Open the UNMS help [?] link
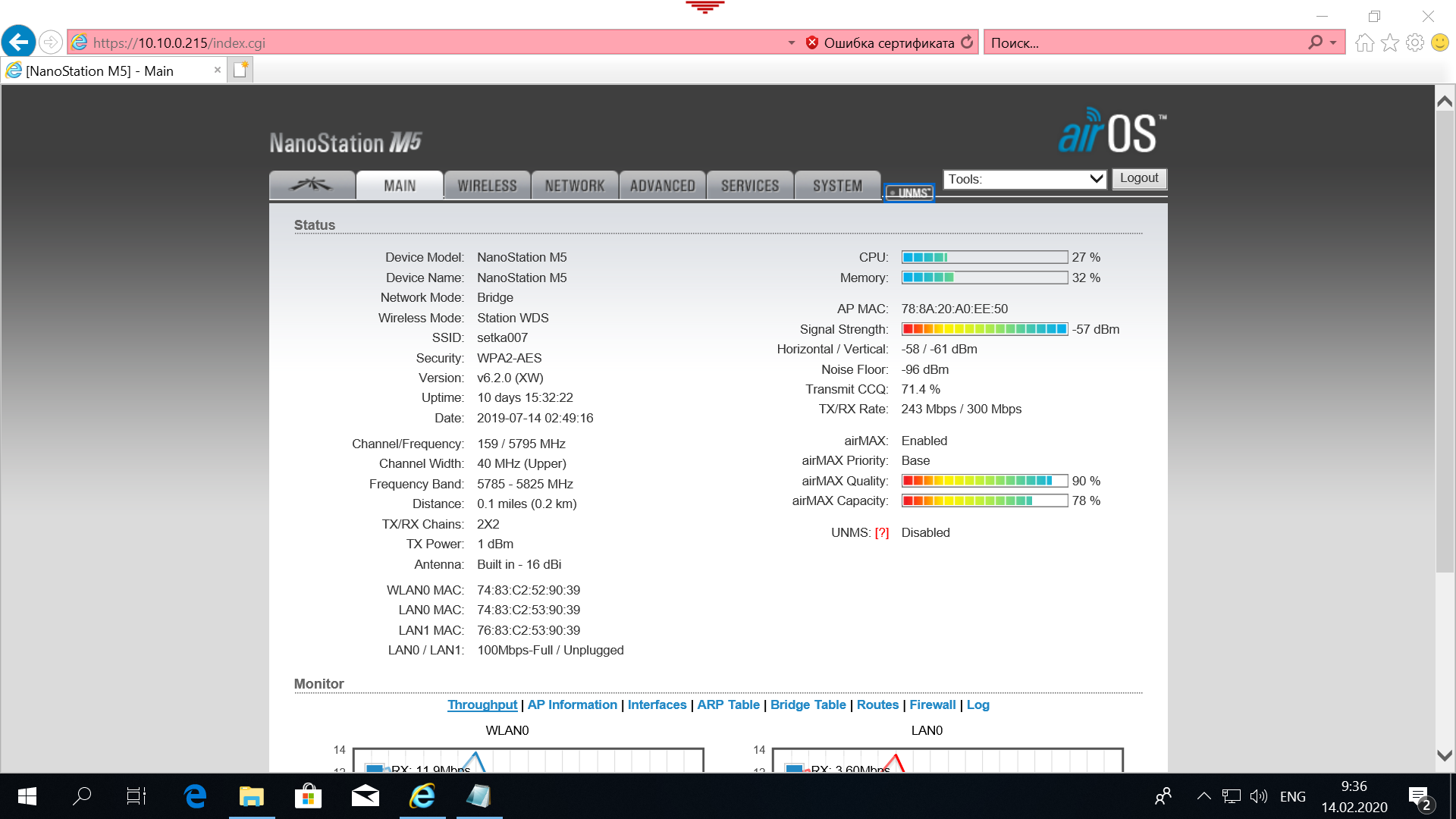The height and width of the screenshot is (819, 1456). pyautogui.click(x=882, y=532)
